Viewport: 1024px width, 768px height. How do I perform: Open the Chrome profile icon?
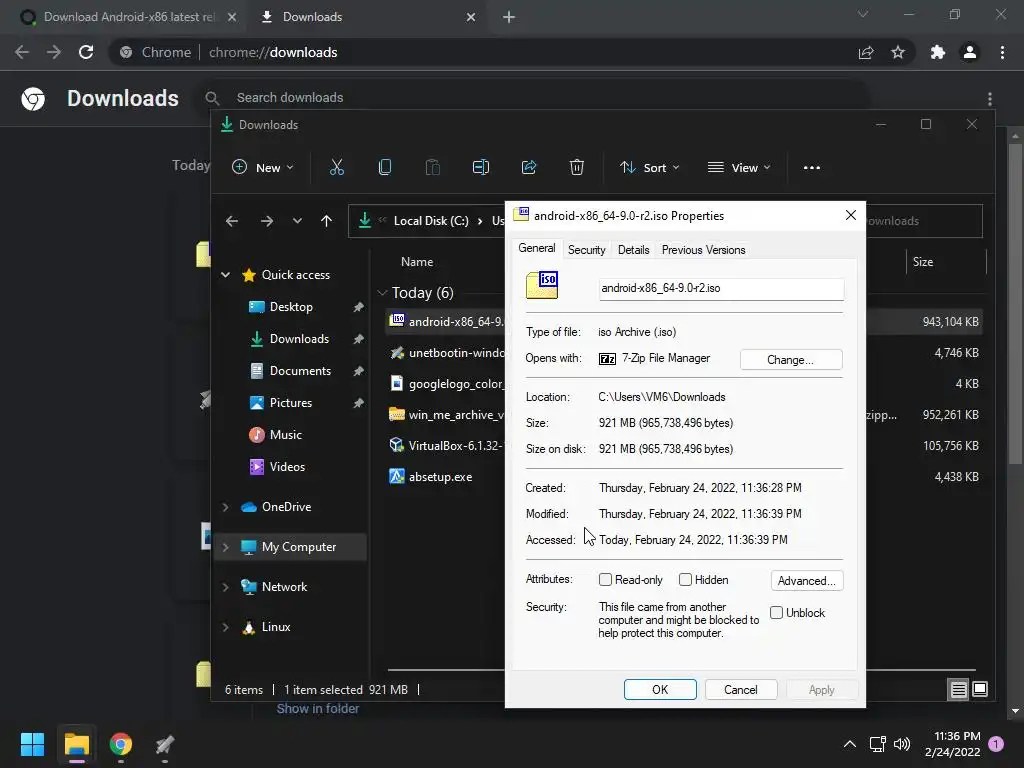970,52
